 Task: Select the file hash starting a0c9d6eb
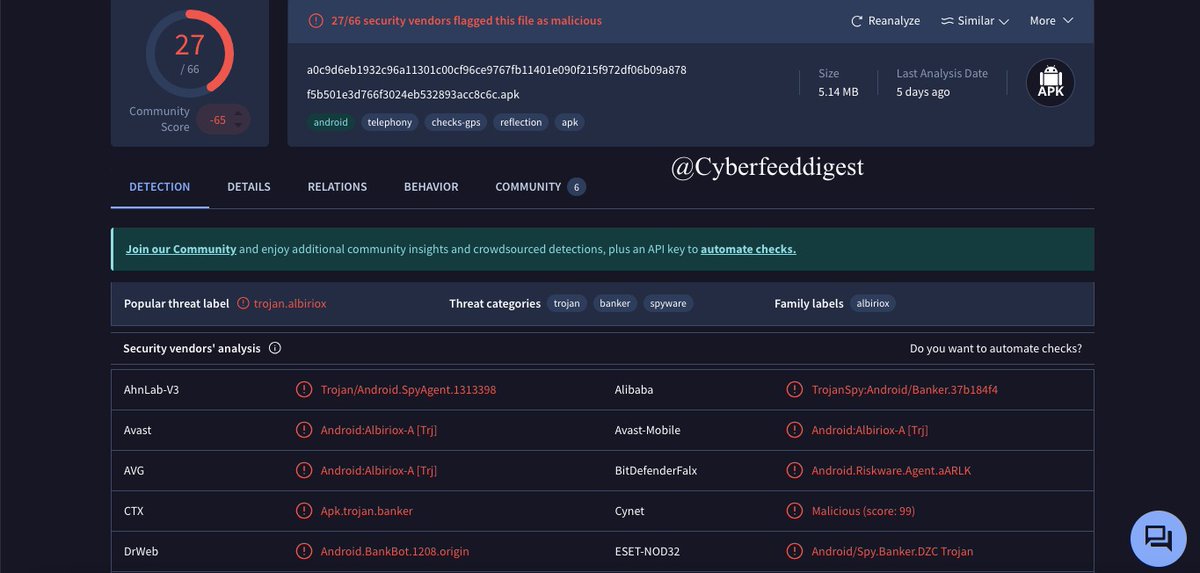point(497,70)
